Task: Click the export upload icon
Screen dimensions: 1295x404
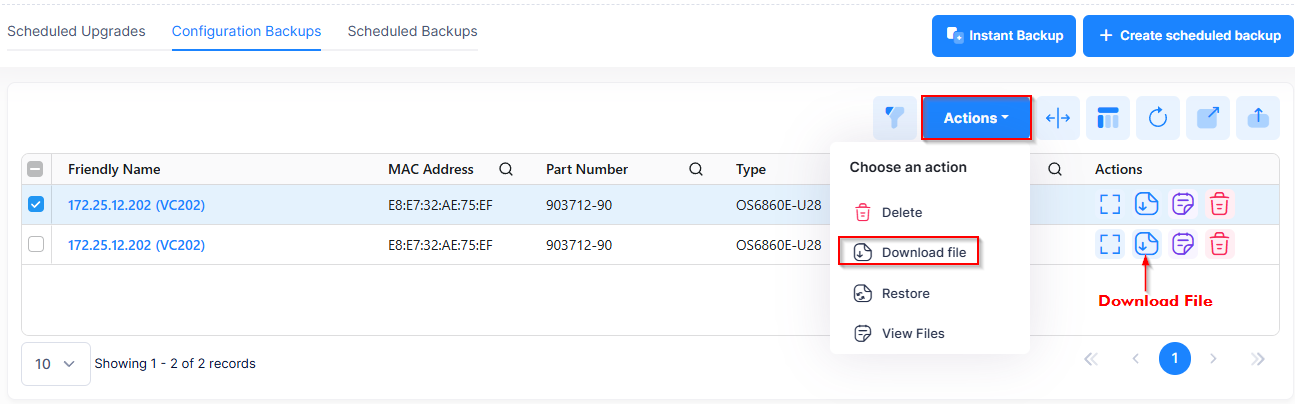Action: [1258, 118]
